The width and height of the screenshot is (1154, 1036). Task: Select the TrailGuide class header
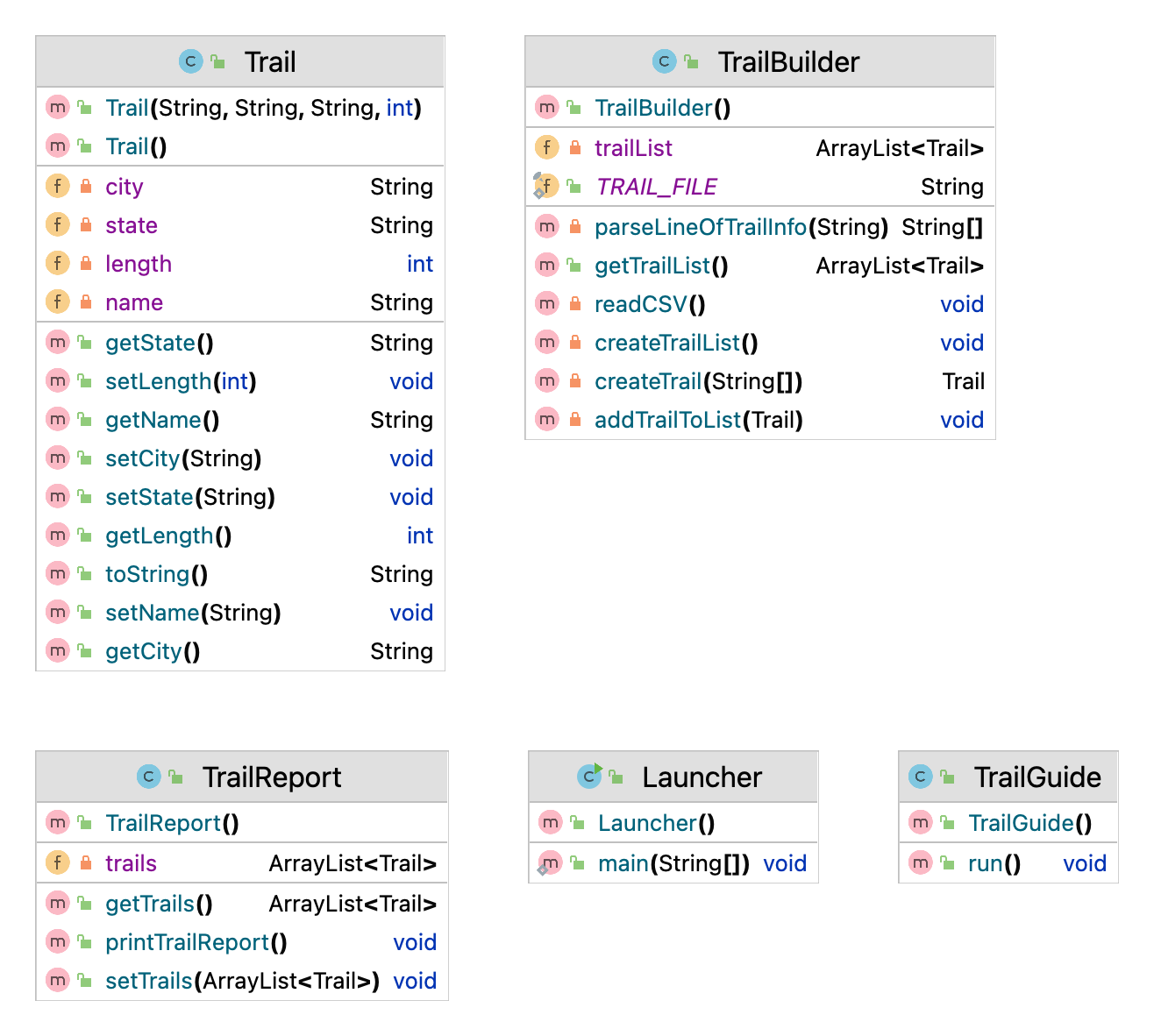1008,777
